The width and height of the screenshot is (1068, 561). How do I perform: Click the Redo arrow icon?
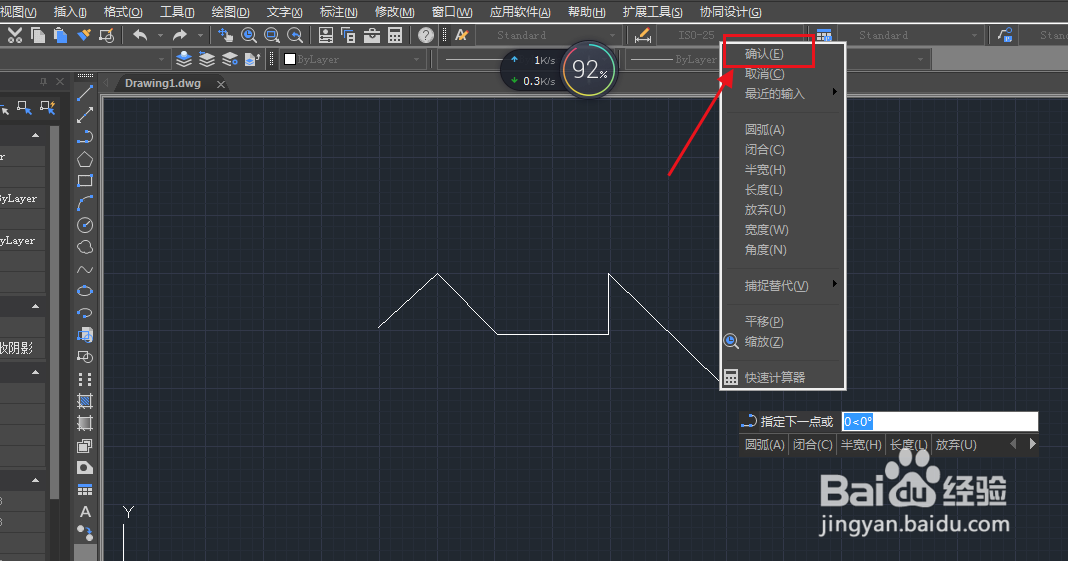click(x=179, y=35)
